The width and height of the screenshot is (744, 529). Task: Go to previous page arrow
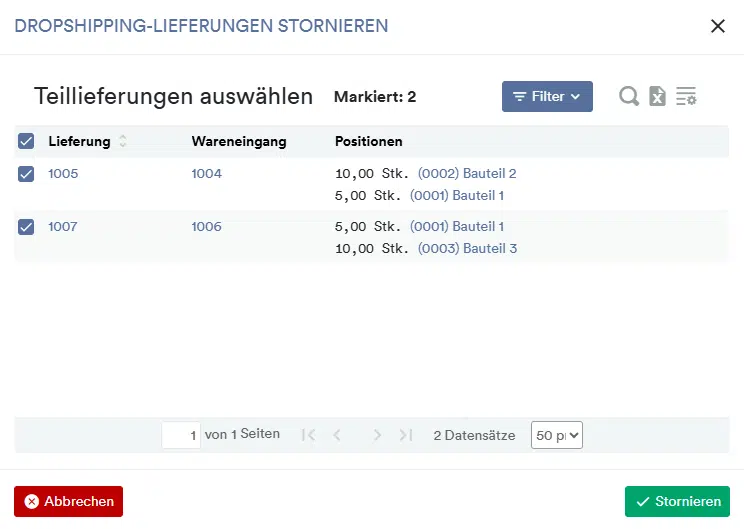[x=337, y=435]
